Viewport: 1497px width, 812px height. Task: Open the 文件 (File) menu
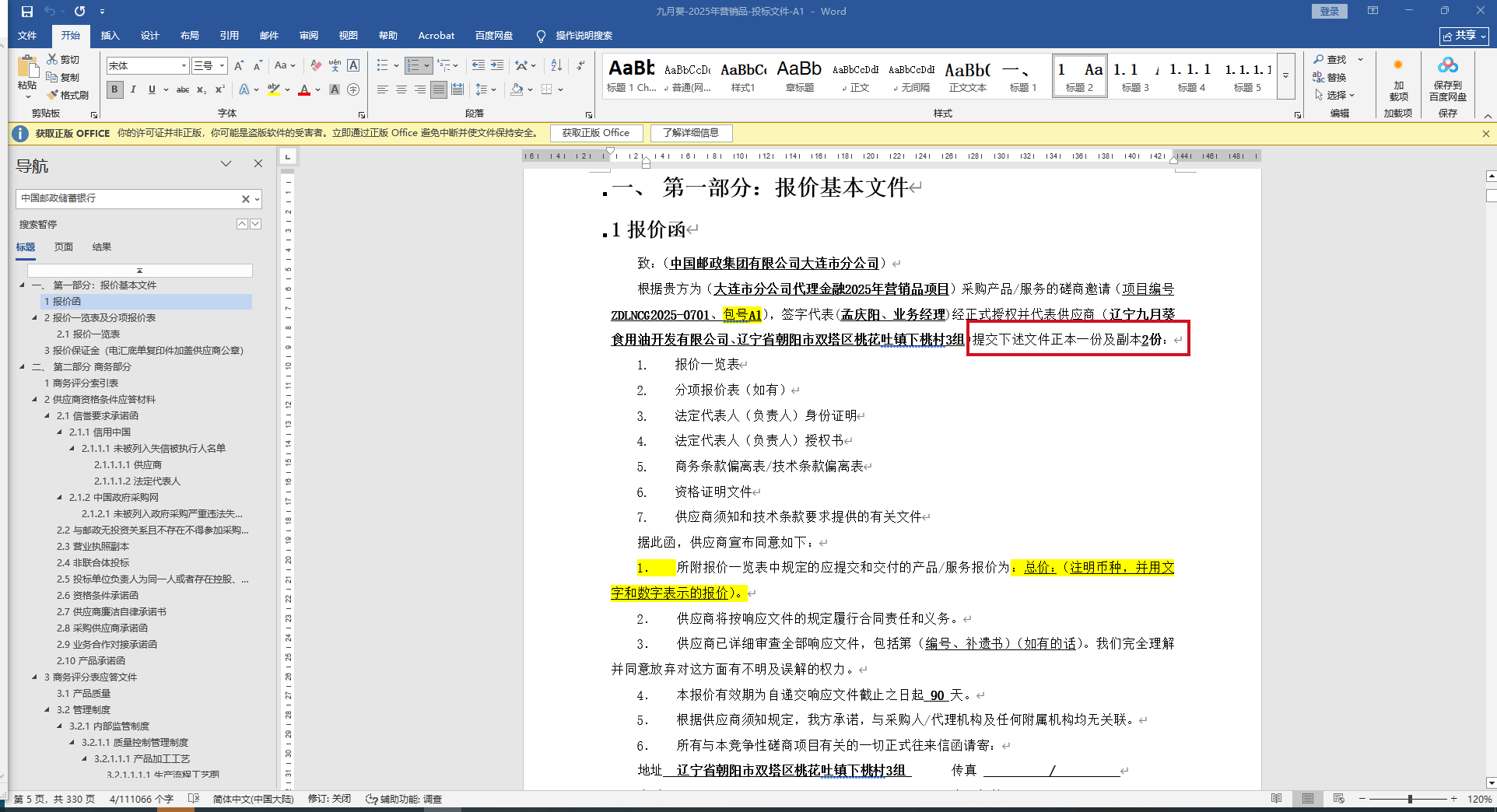pos(27,36)
